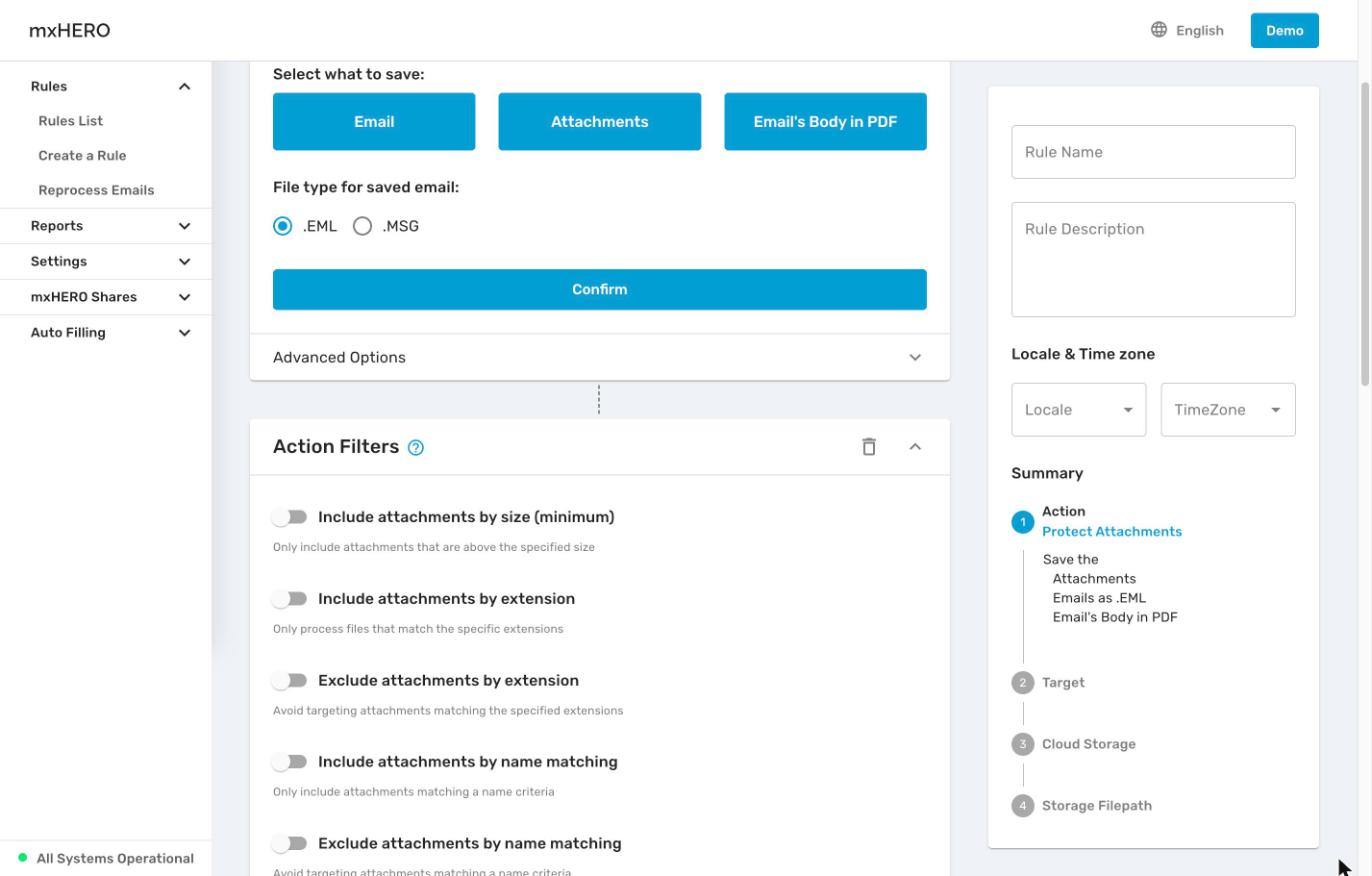Expand Advanced Options chevron

point(915,358)
